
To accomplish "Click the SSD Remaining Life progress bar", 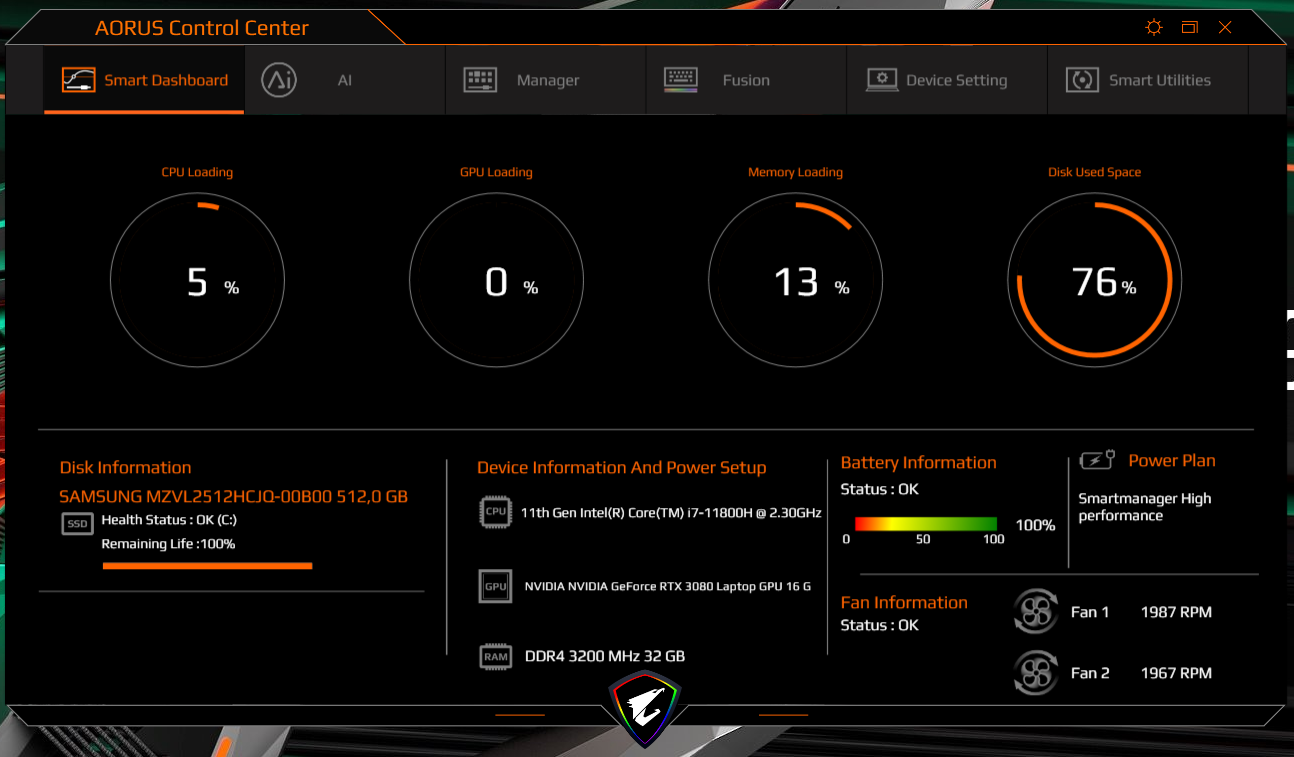I will tap(207, 566).
